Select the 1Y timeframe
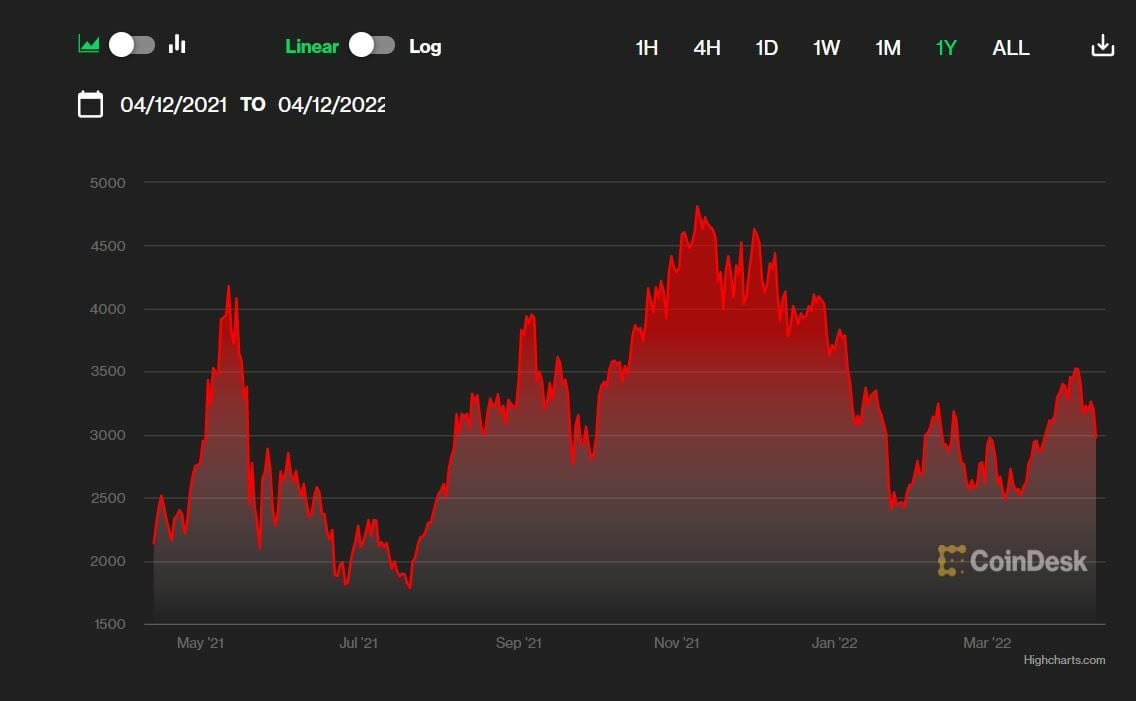This screenshot has width=1136, height=701. click(x=946, y=48)
